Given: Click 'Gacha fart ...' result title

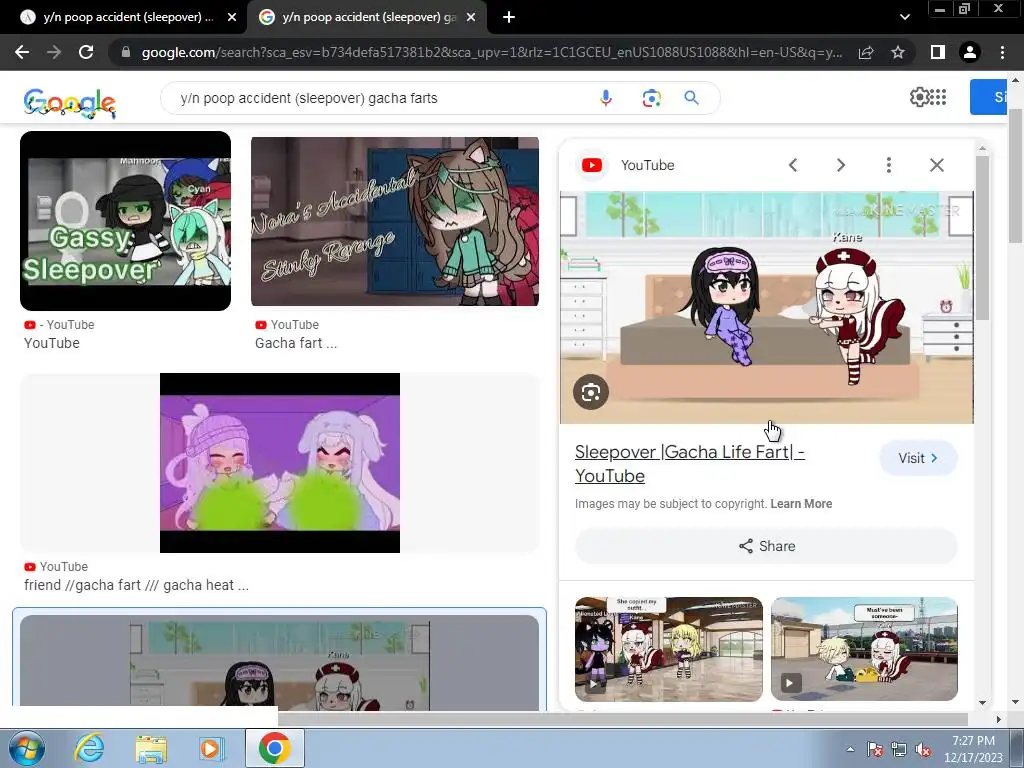Looking at the screenshot, I should [296, 343].
